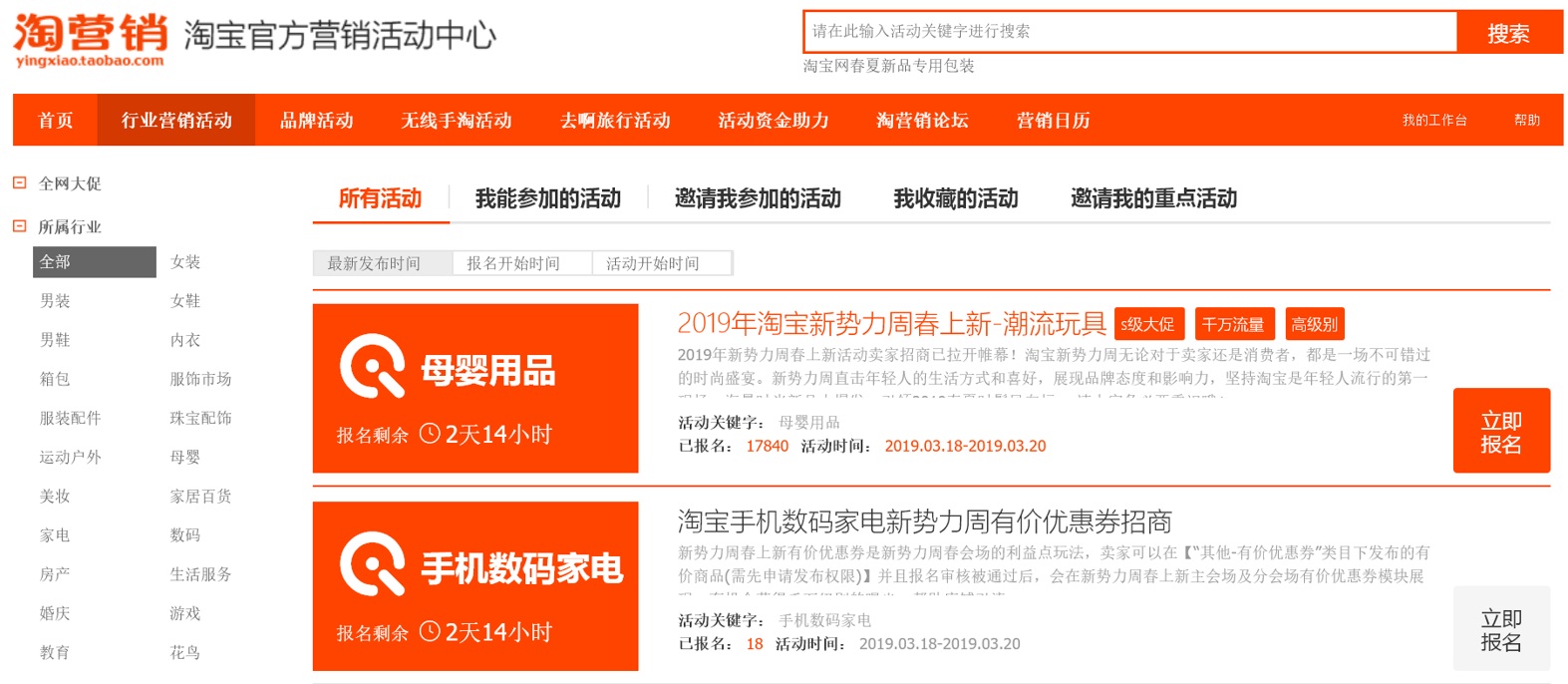
Task: Click 立即报名 for 手机数码家电 activity
Action: (x=1501, y=629)
